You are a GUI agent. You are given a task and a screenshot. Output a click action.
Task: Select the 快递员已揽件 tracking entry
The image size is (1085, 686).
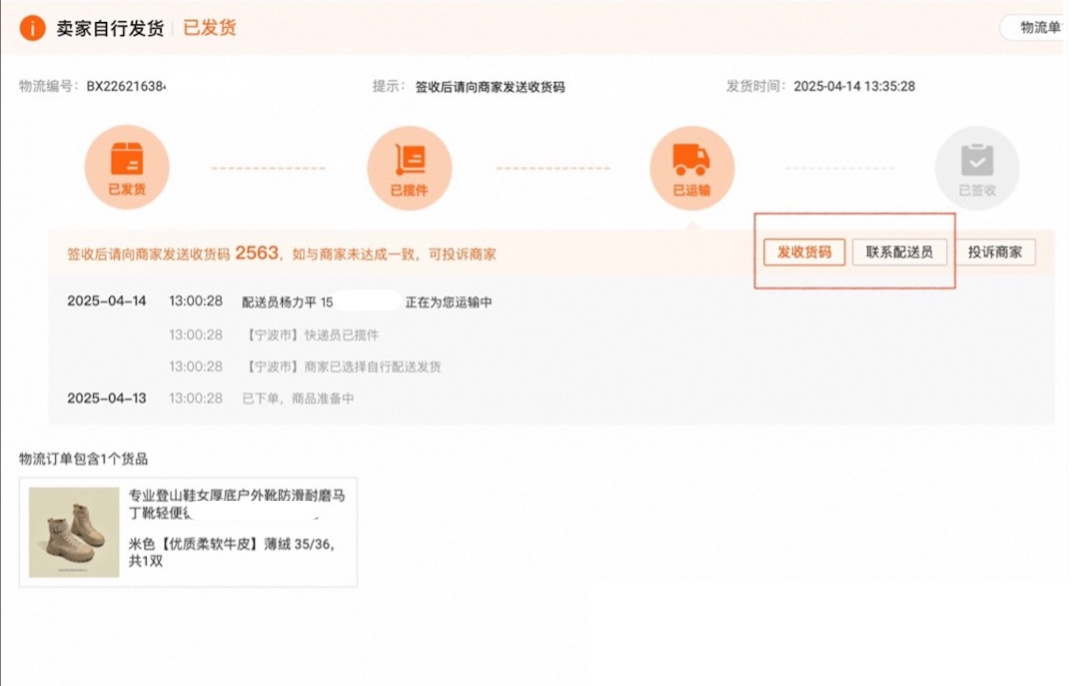311,335
